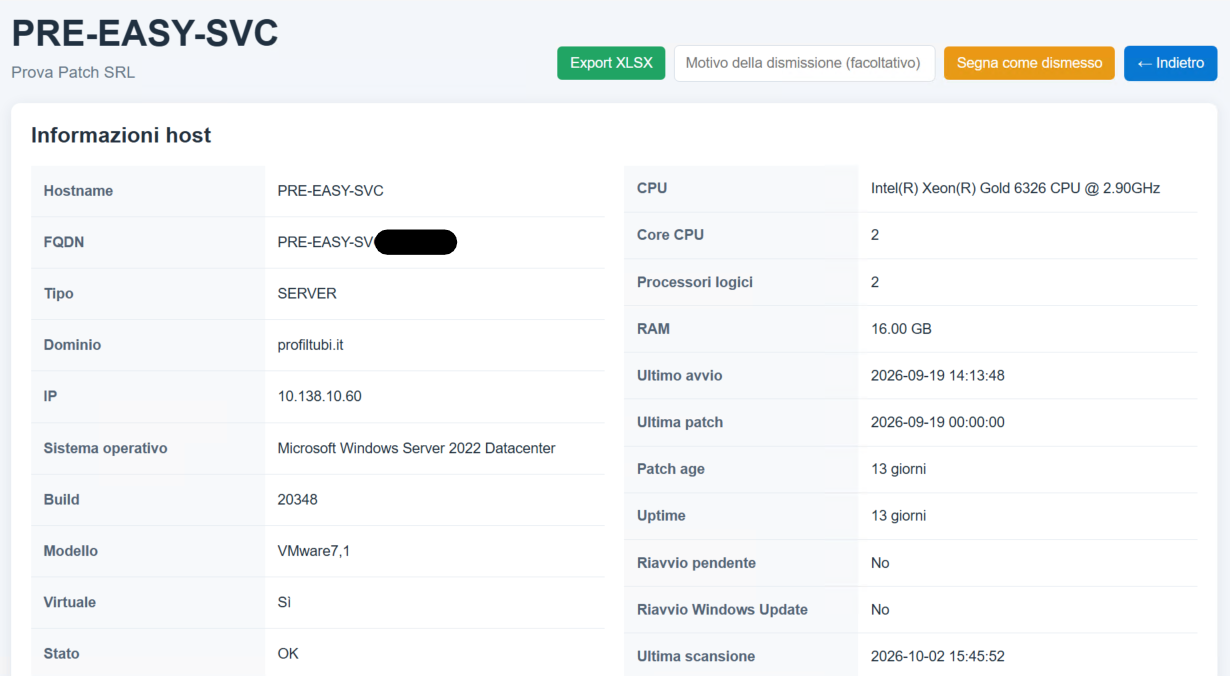This screenshot has height=676, width=1230.
Task: Click the Ultima scansione label
Action: (x=696, y=657)
